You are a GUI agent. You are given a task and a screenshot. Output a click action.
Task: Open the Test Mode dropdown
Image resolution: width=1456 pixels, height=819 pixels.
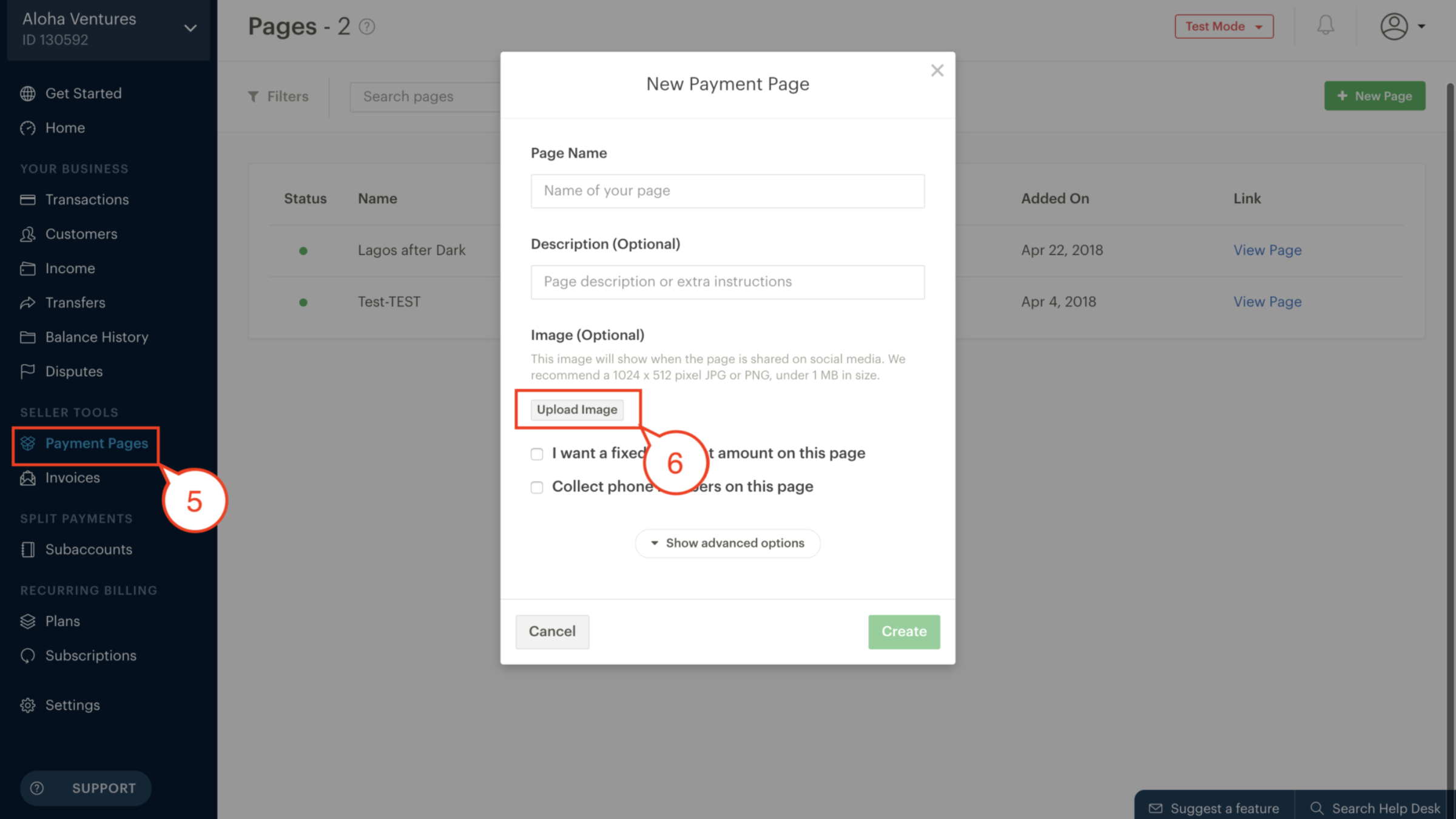[x=1224, y=26]
